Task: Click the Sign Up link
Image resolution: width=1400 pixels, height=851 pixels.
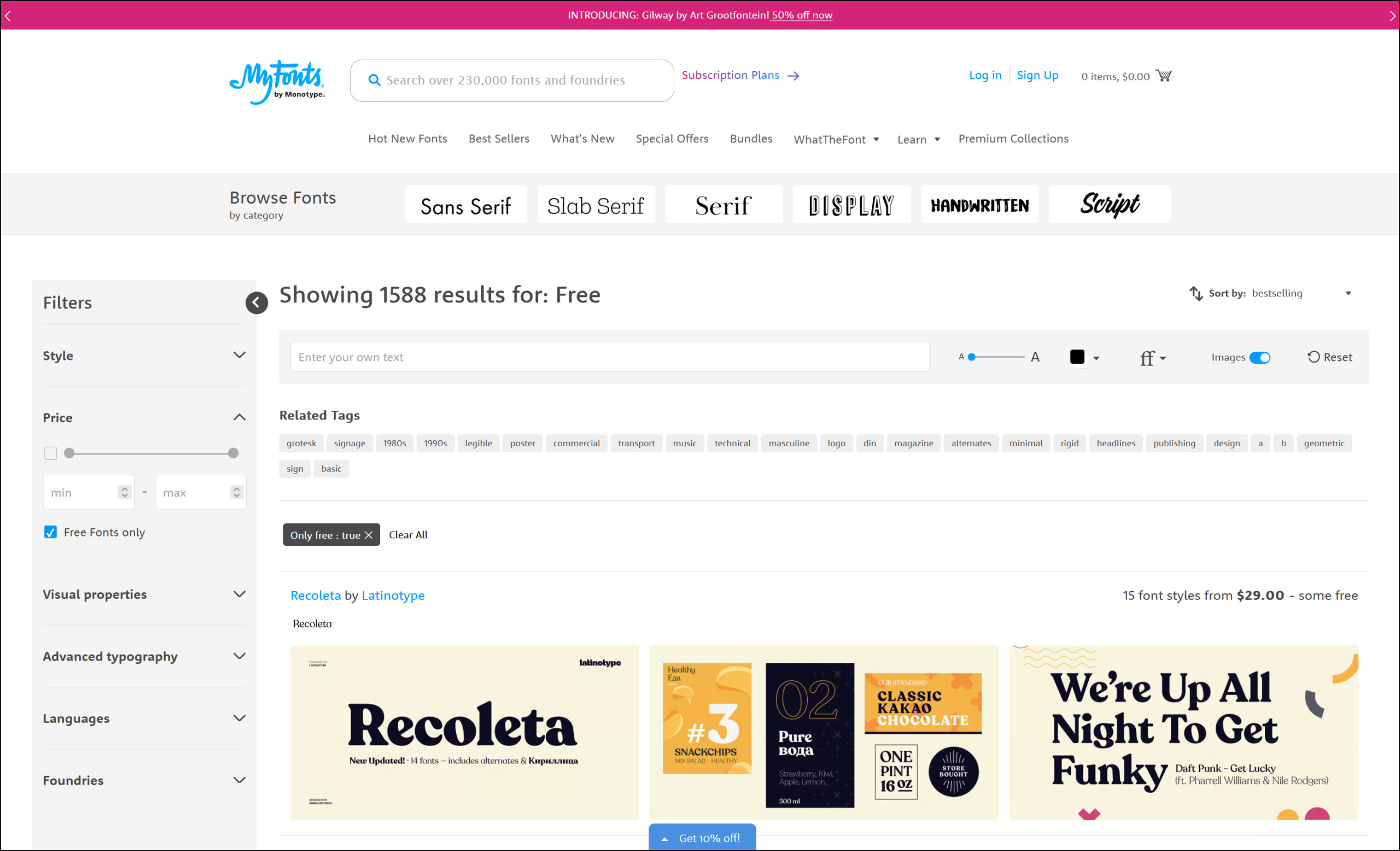Action: 1037,75
